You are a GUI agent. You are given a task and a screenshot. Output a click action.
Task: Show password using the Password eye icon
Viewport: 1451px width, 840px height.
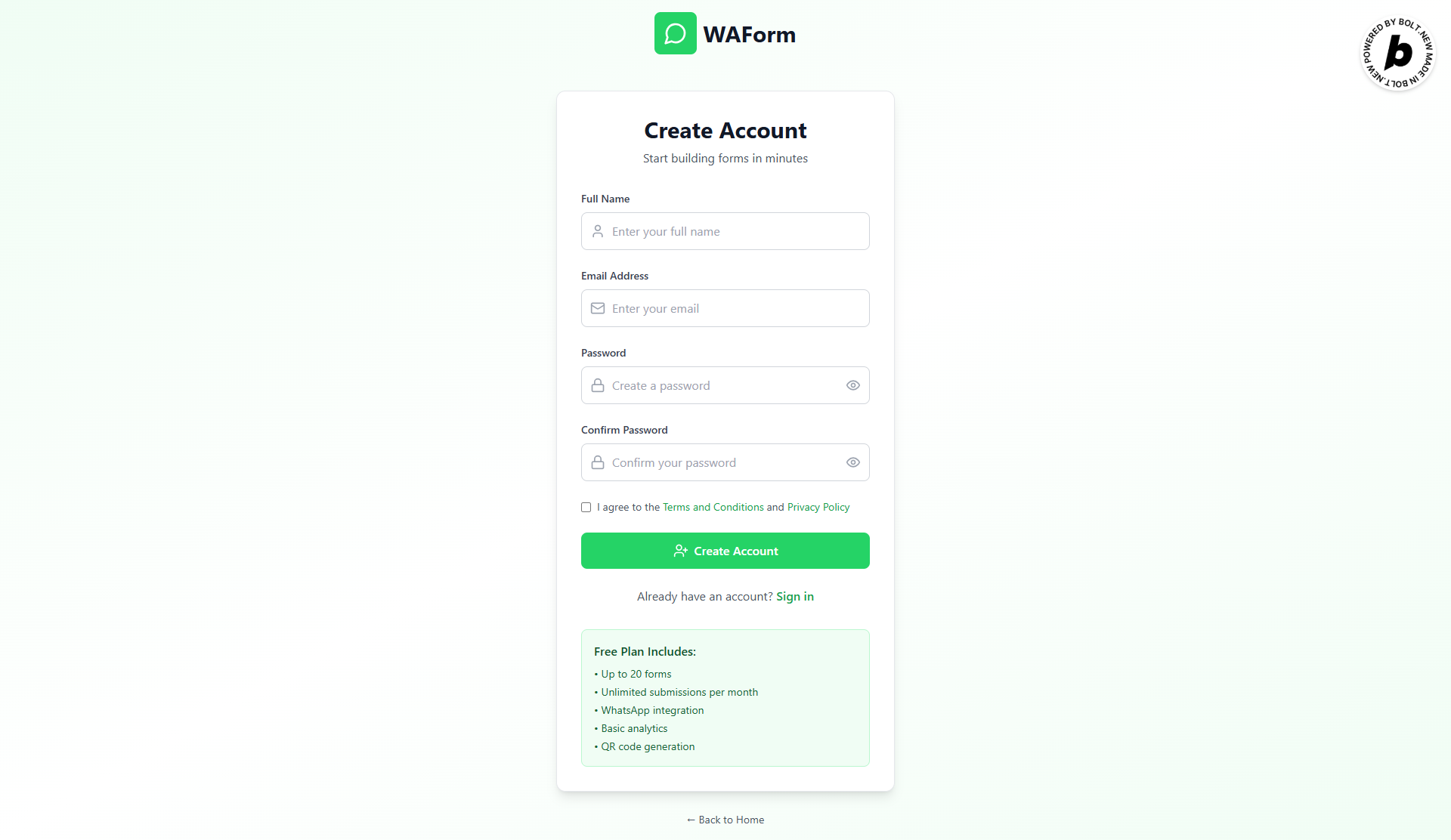coord(853,385)
